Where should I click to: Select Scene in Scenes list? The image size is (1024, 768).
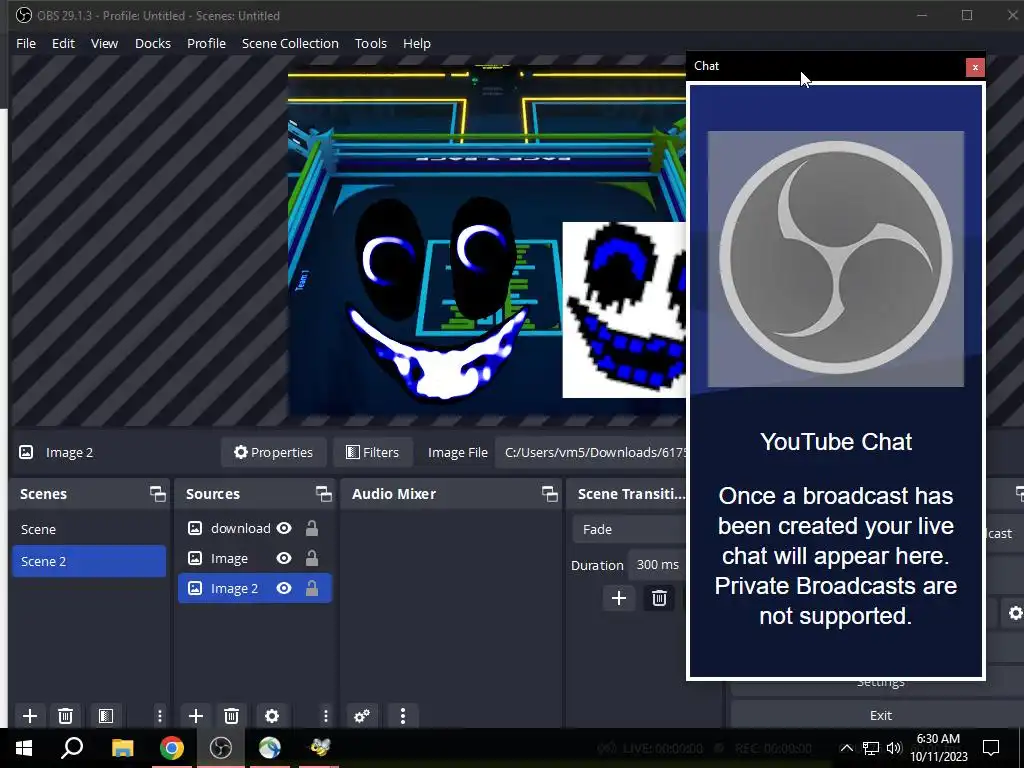pos(89,529)
